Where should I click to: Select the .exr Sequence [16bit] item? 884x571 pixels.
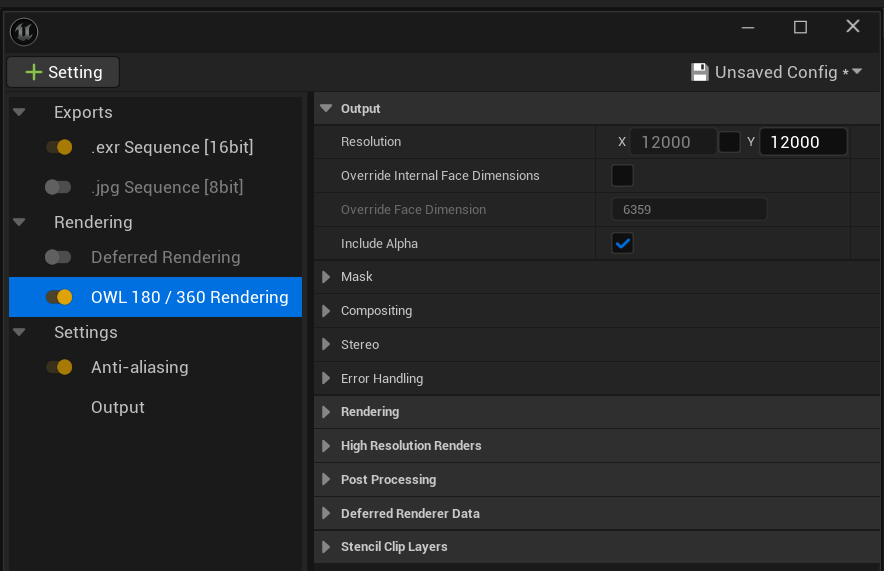point(172,147)
